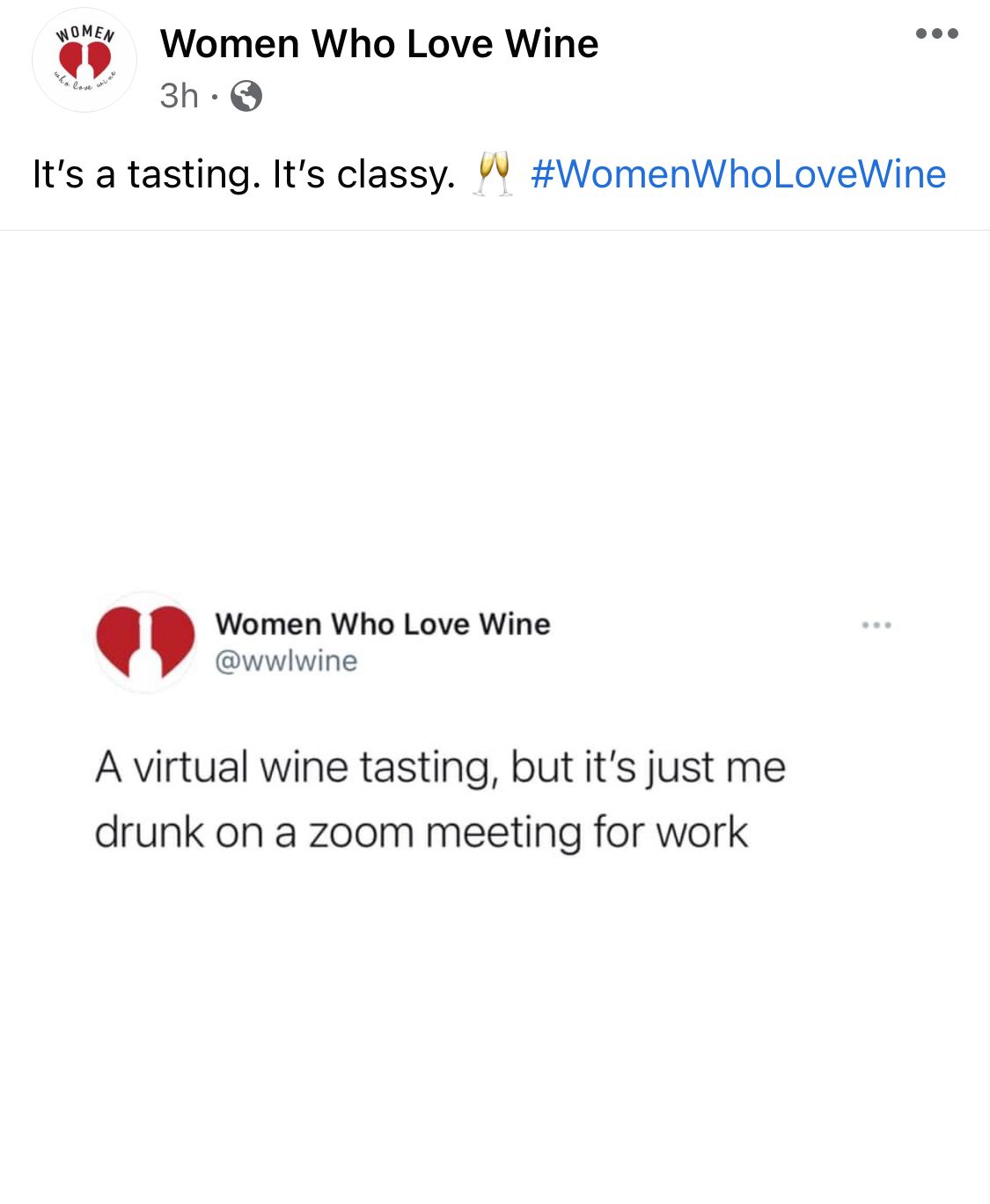Image resolution: width=990 pixels, height=1204 pixels.
Task: Open the Women Who Love Wine page avatar
Action: 84,60
